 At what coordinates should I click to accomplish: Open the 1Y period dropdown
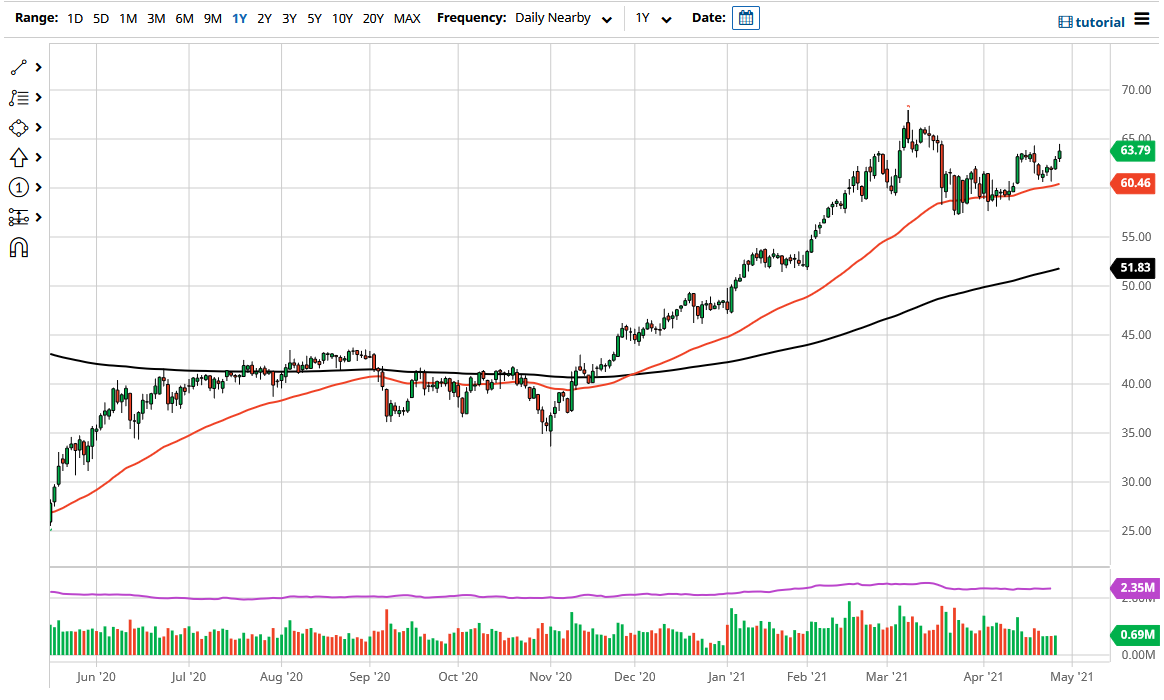click(x=653, y=18)
